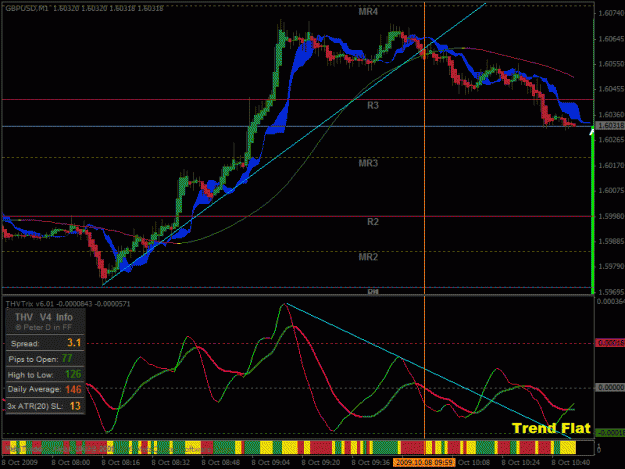The width and height of the screenshot is (625, 469).
Task: Click the 8 Oct 08:32 time label
Action: coord(171,463)
